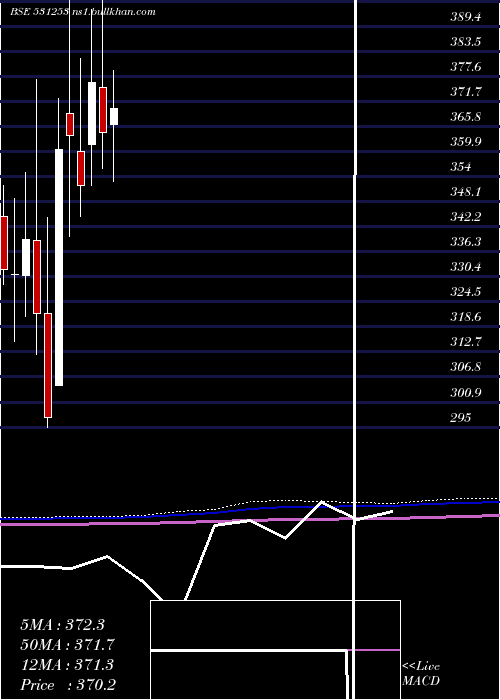Screen dimensions: 500x700
Task: Click the 377.6 price axis label
Action: point(466,67)
